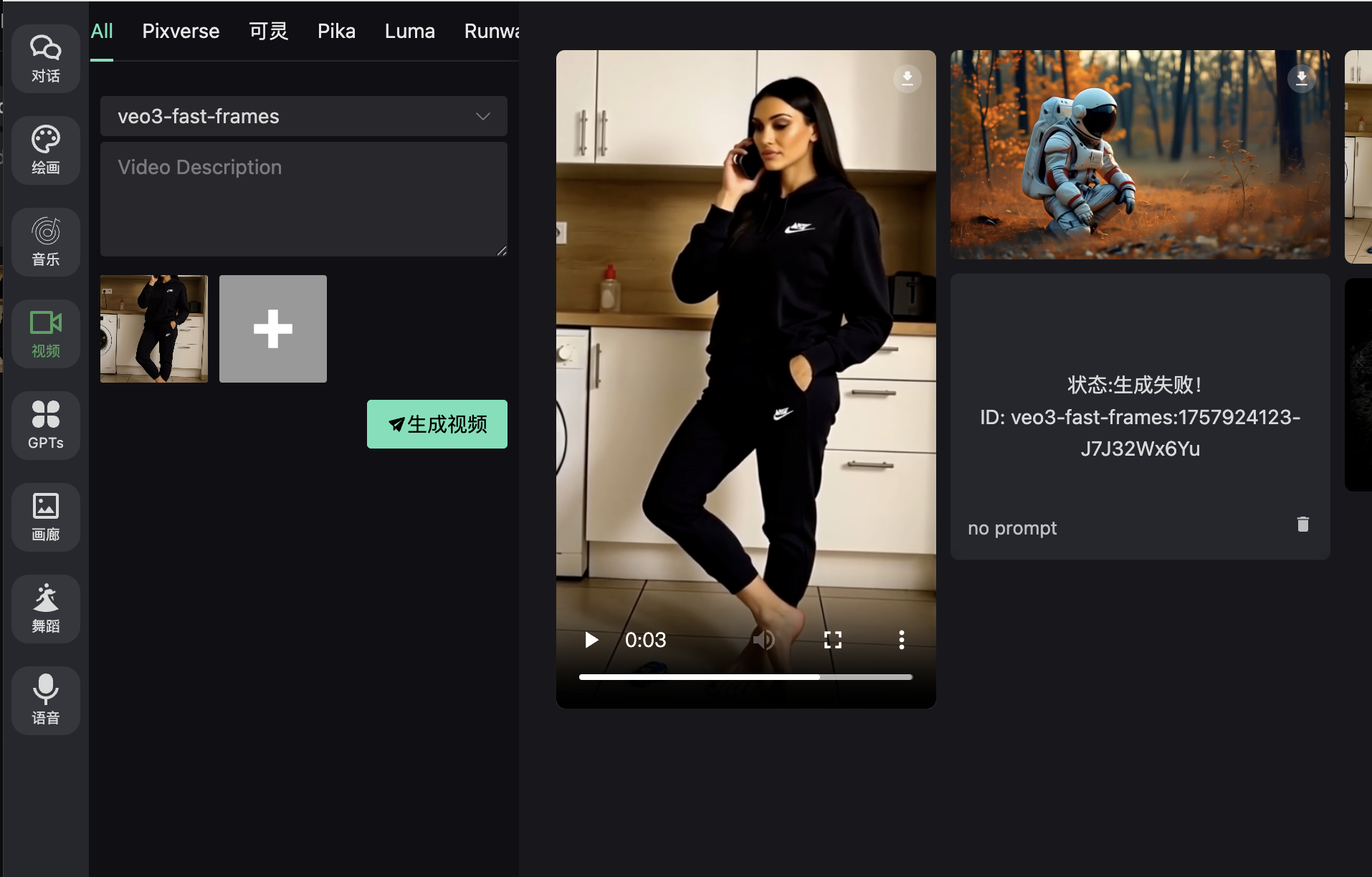The width and height of the screenshot is (1372, 877).
Task: Open the 对话 chat section in sidebar
Action: 45,59
